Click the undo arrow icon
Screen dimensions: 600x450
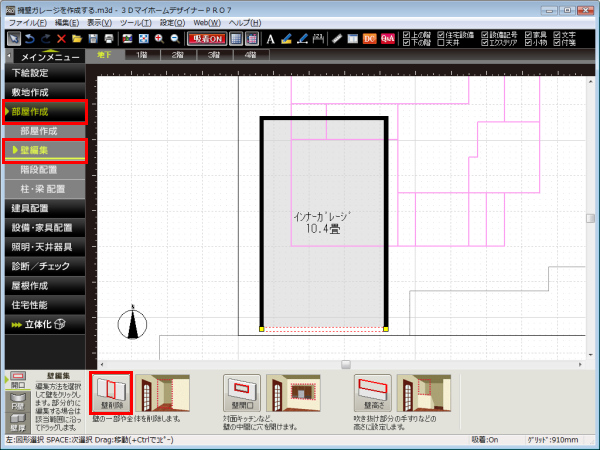(28, 38)
